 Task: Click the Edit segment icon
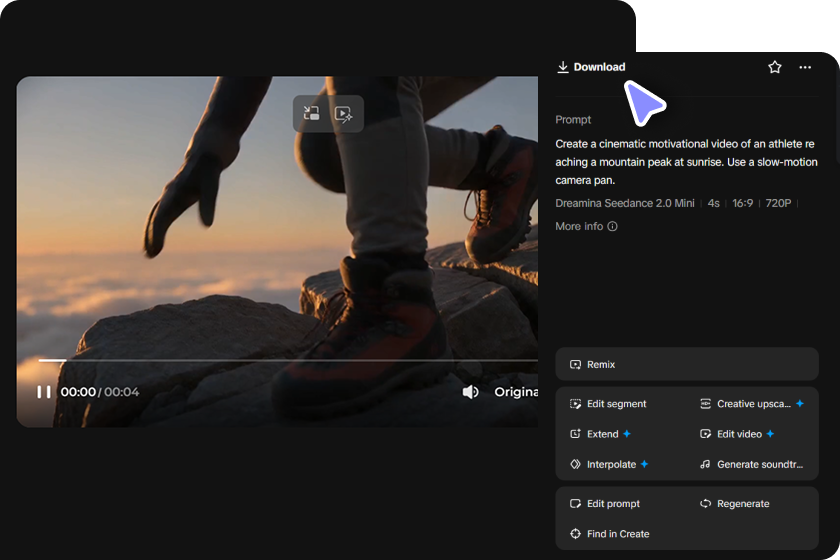coord(575,404)
